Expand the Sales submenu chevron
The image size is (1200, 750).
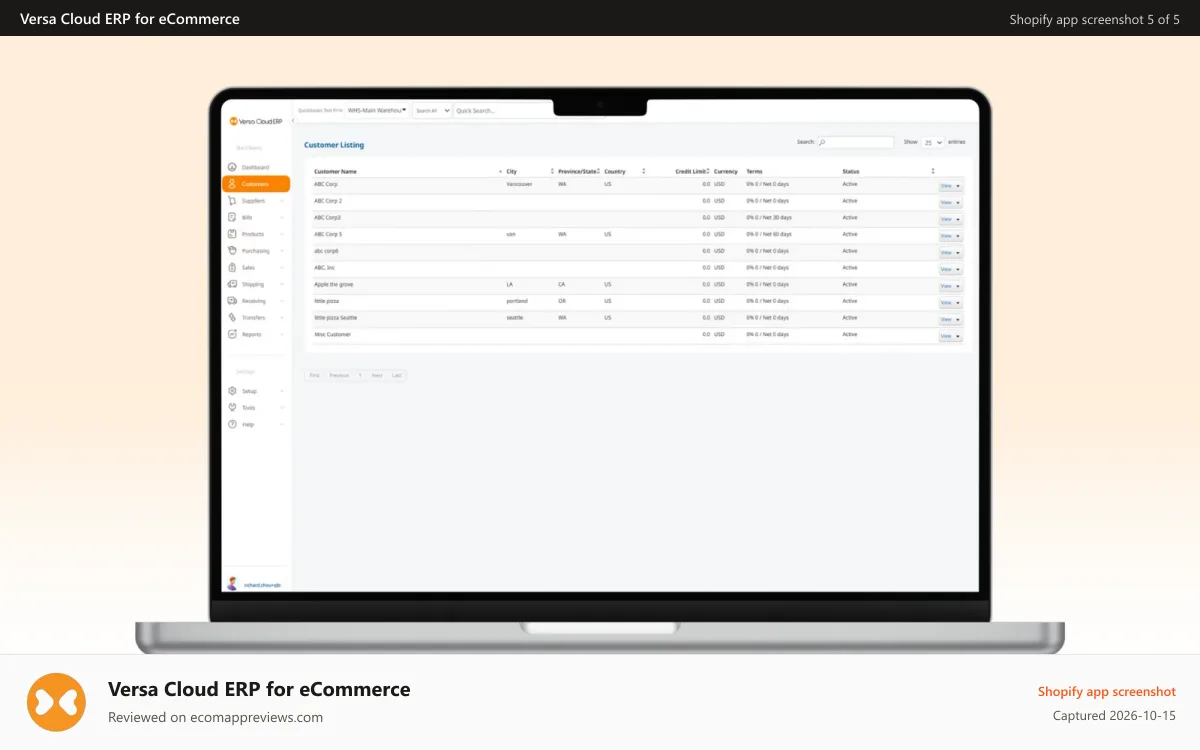[282, 268]
